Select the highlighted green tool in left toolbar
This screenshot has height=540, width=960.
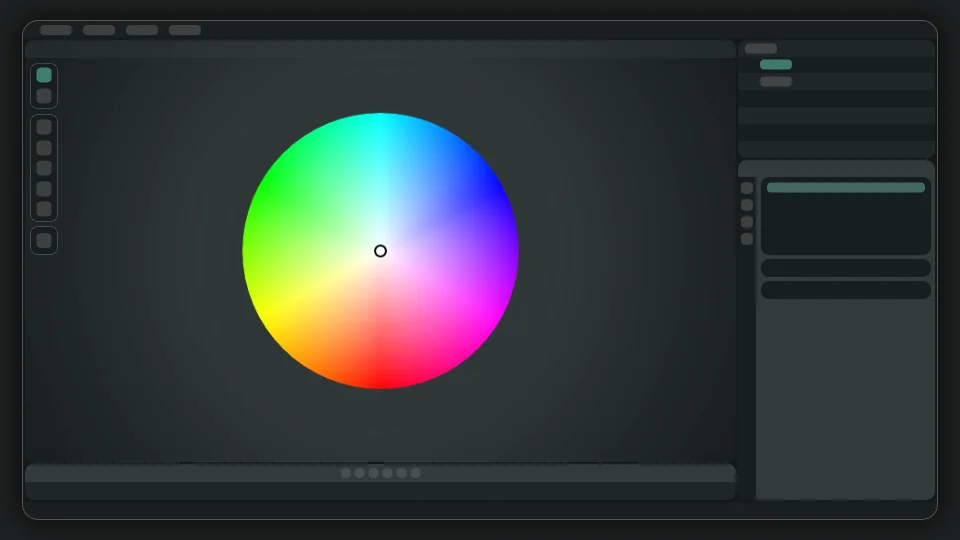(x=44, y=75)
